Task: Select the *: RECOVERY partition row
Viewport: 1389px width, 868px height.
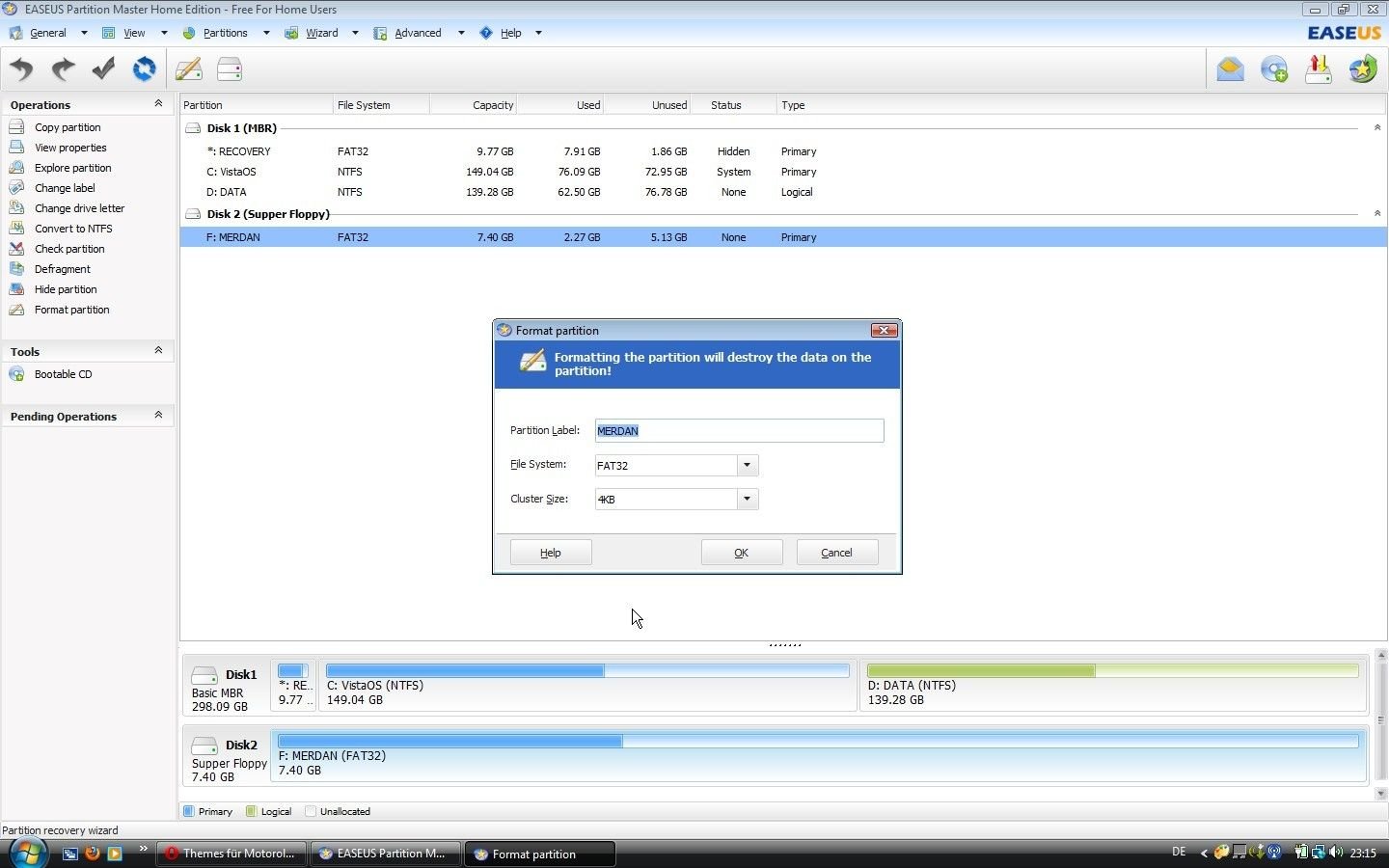Action: [783, 151]
